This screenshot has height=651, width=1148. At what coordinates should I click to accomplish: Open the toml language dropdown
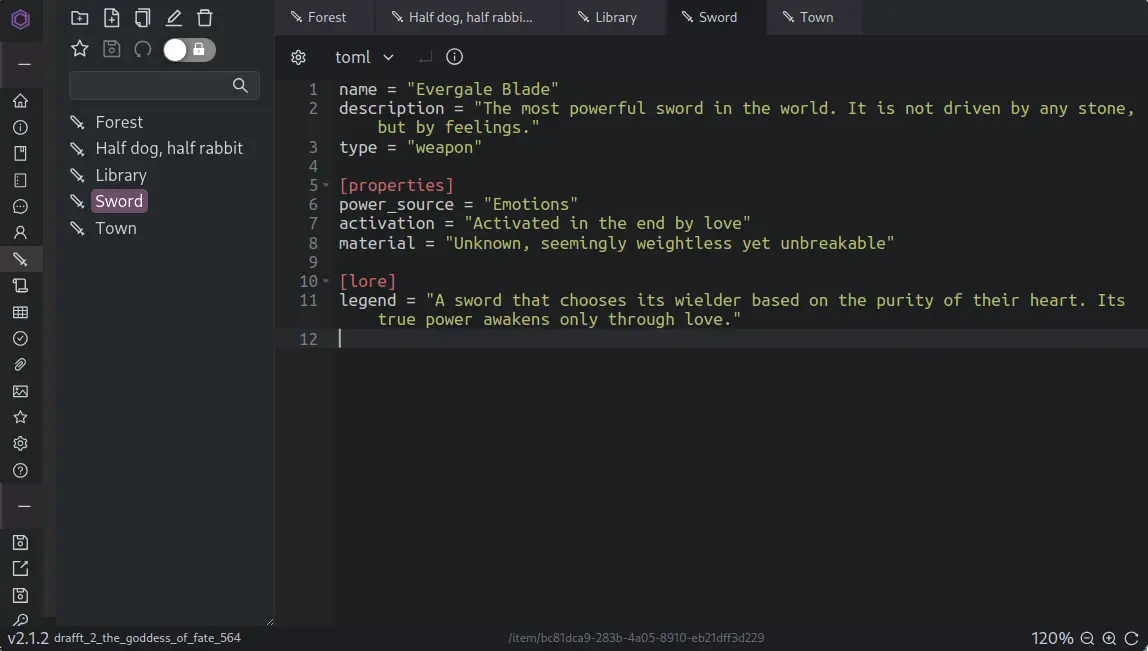pos(365,57)
